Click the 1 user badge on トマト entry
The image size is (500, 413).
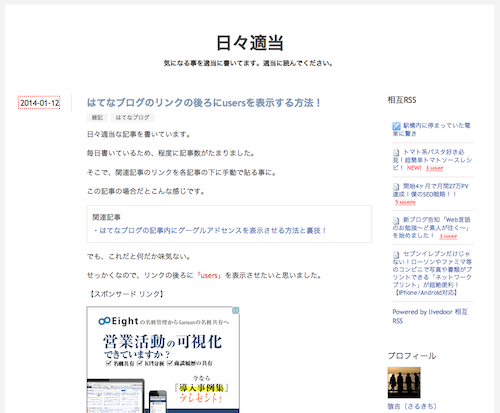[x=435, y=168]
